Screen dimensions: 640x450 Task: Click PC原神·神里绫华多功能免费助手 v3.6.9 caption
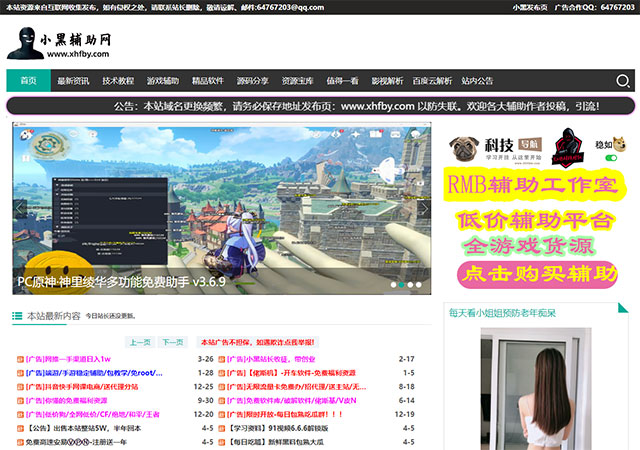pos(121,282)
